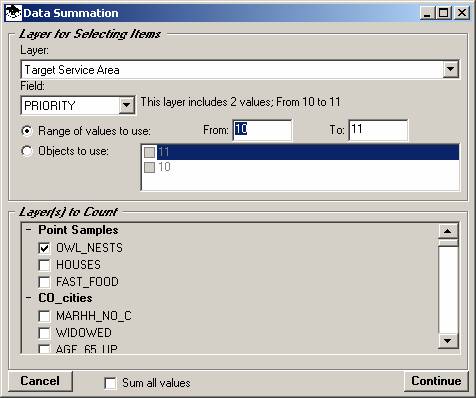Check the HOUSES checkbox
476x398 pixels.
click(44, 265)
